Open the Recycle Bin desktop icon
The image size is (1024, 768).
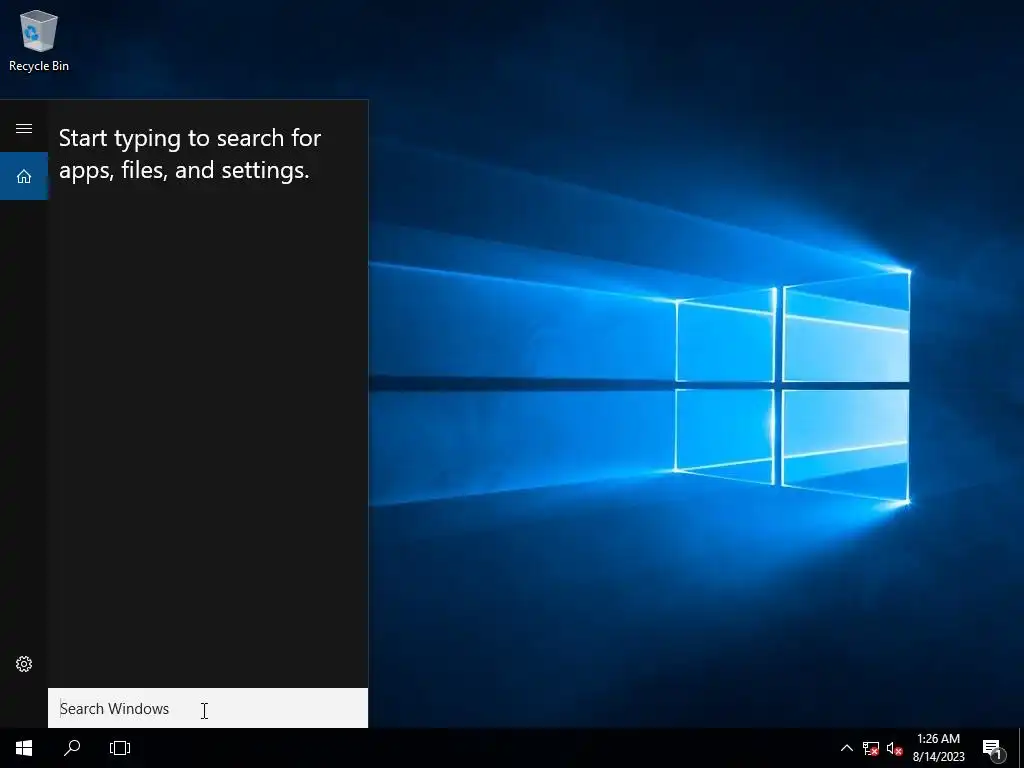pyautogui.click(x=39, y=40)
